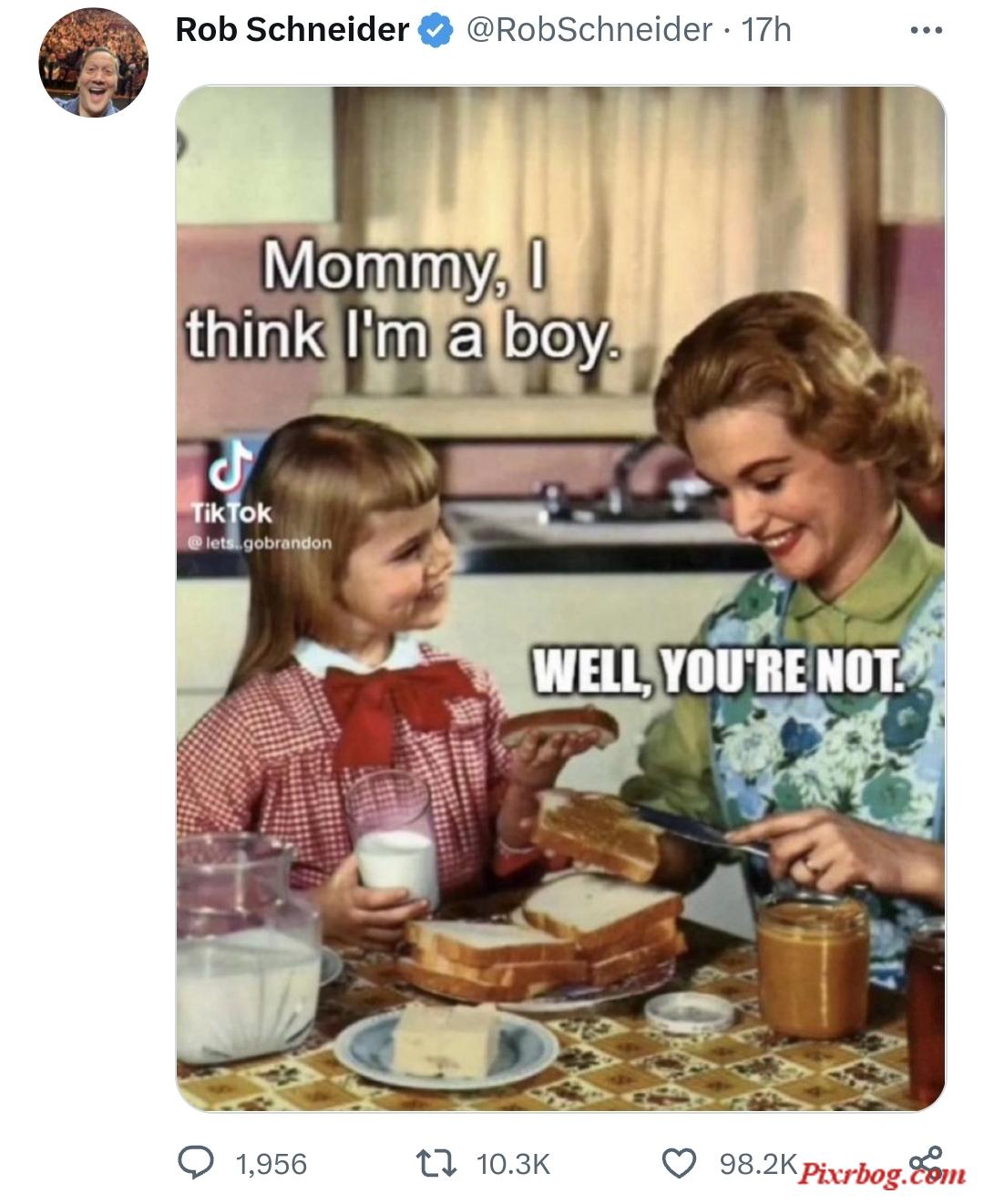Click the reply speech bubble icon

(x=195, y=1163)
